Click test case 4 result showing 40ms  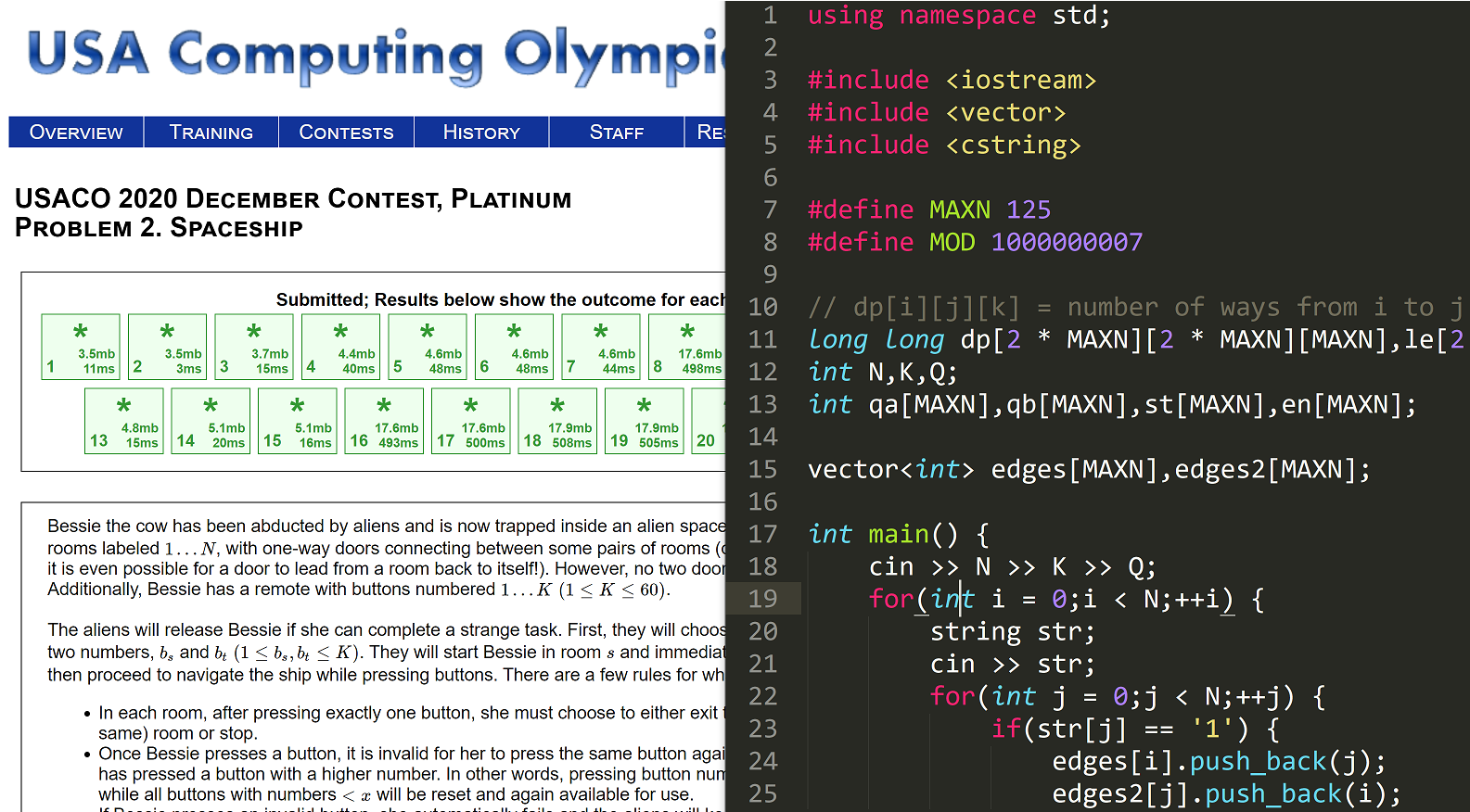click(x=340, y=347)
